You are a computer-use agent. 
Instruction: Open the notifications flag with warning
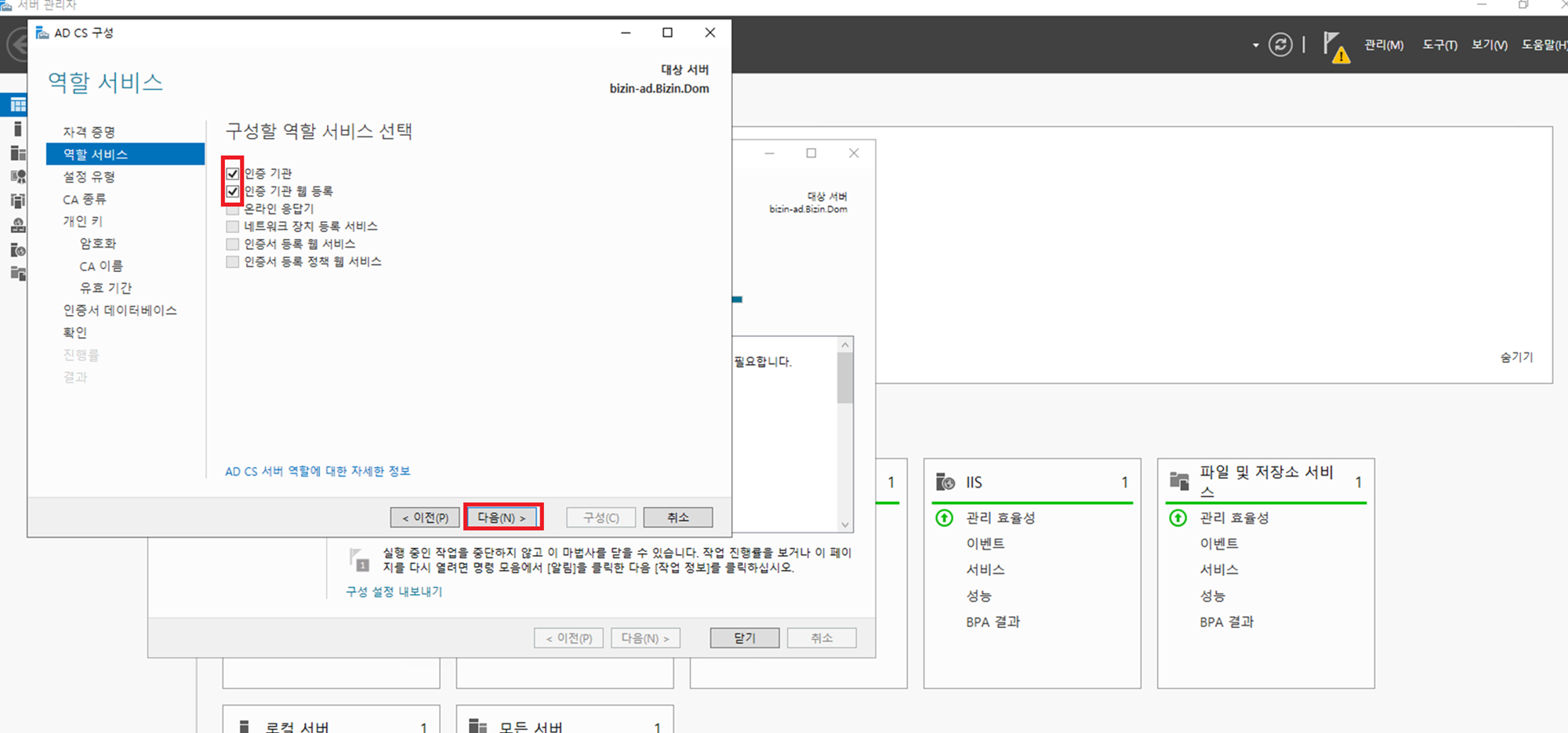click(1336, 47)
